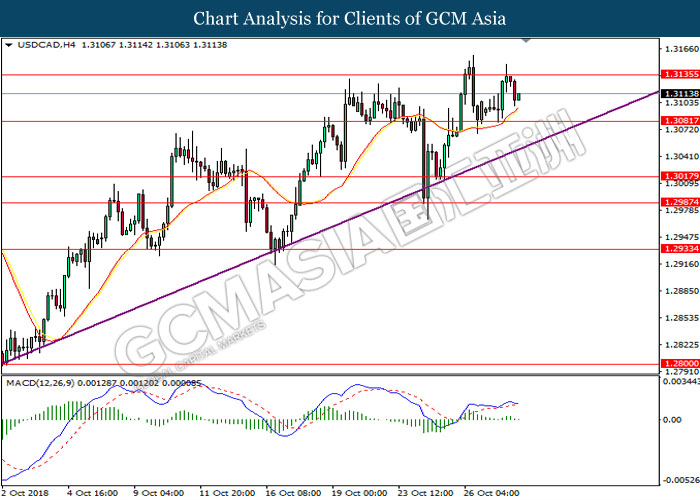
Task: Click the Chart Analysis for Clients title
Action: click(x=350, y=19)
